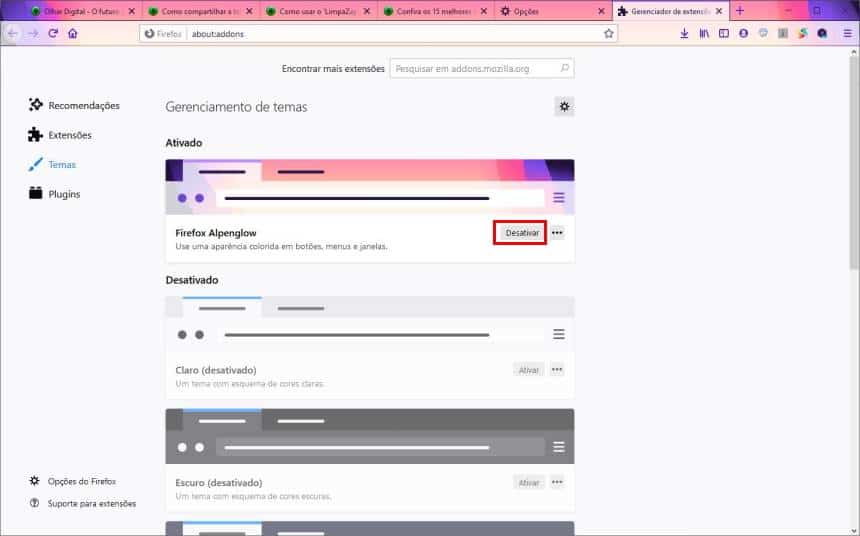Screen dimensions: 860x536
Task: Open Plugins in the sidebar
Action: (54, 194)
